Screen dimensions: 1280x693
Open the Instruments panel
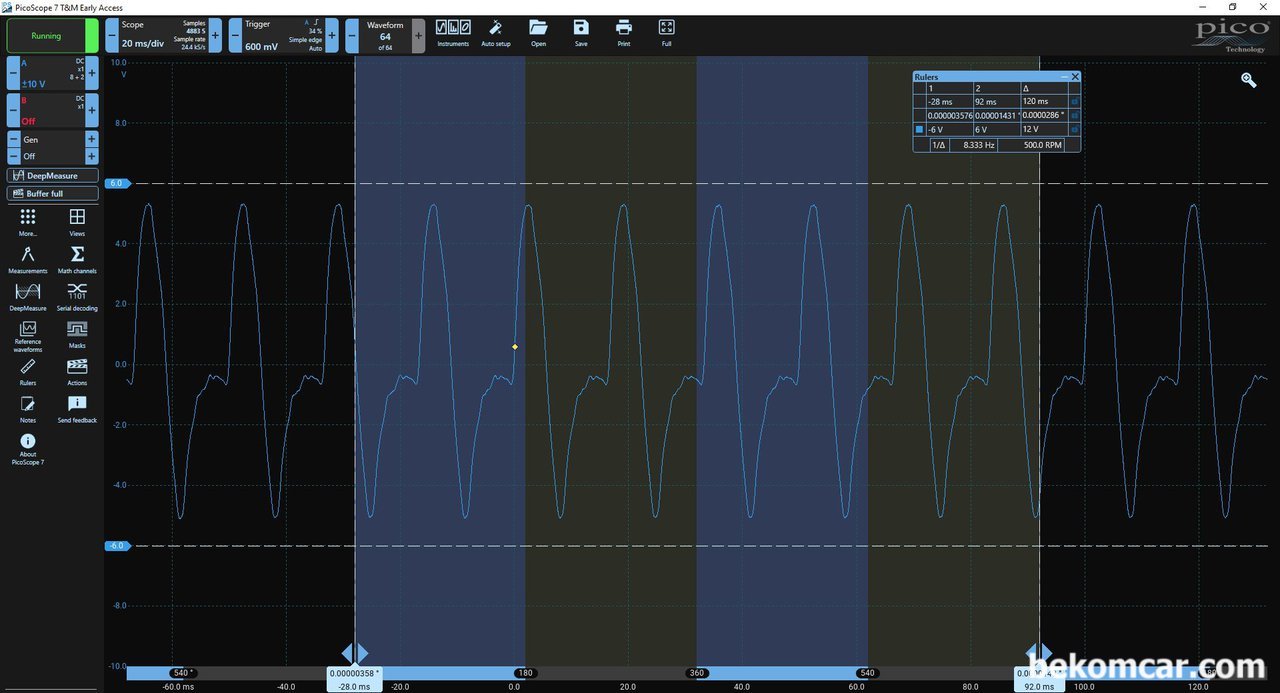[x=453, y=33]
